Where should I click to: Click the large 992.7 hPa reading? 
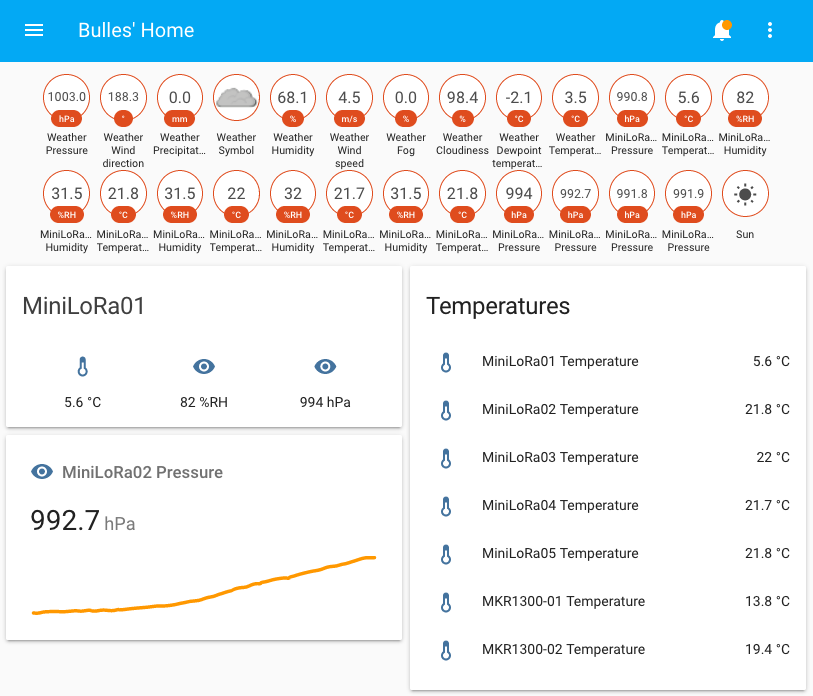point(83,521)
